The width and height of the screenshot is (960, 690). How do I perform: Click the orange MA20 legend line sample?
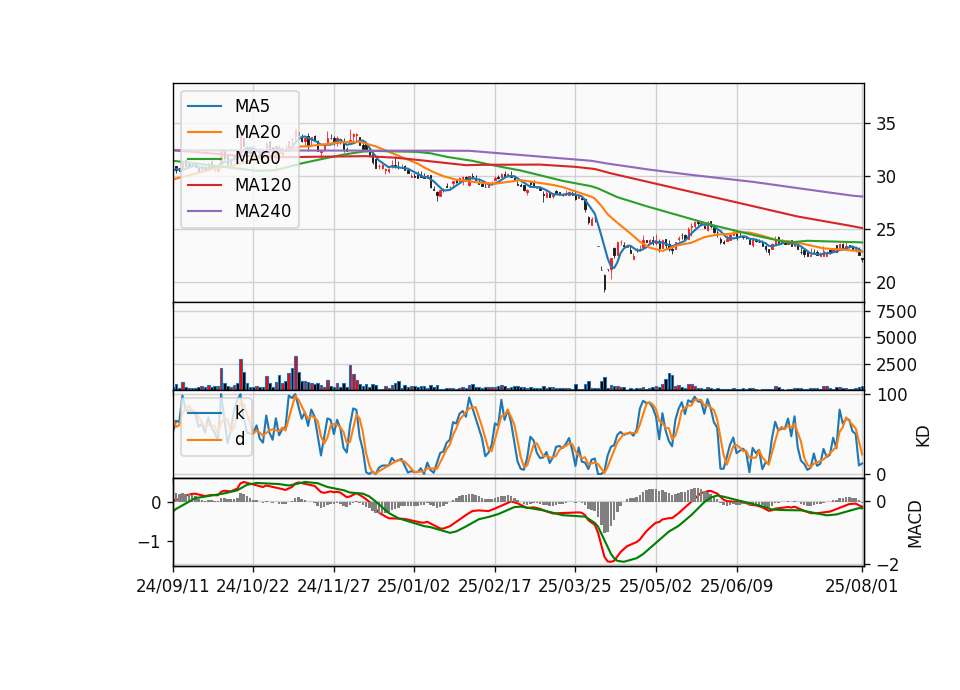(x=204, y=133)
